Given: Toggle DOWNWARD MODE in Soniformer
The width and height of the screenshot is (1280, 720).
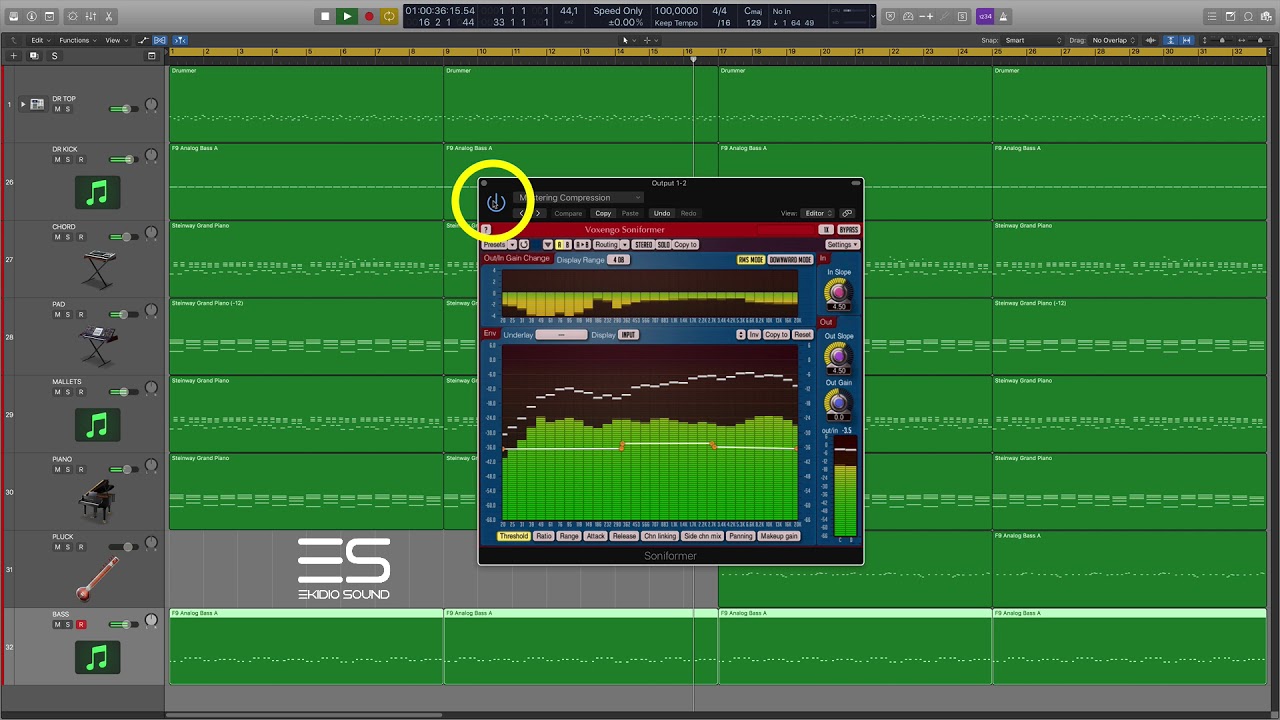Looking at the screenshot, I should [x=790, y=260].
